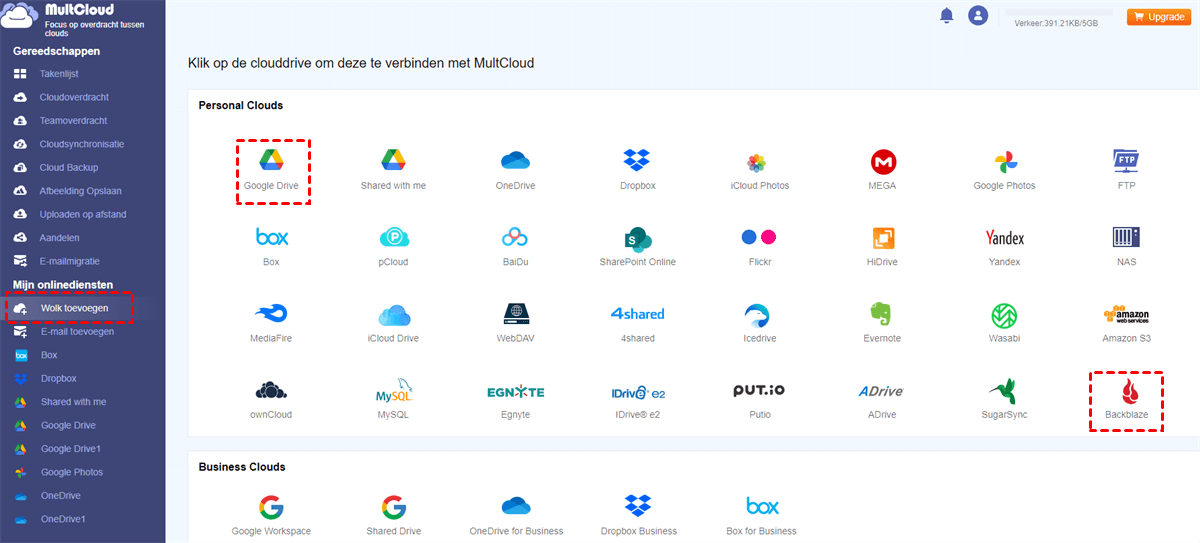Choose the Yandex cloud

(x=1004, y=246)
